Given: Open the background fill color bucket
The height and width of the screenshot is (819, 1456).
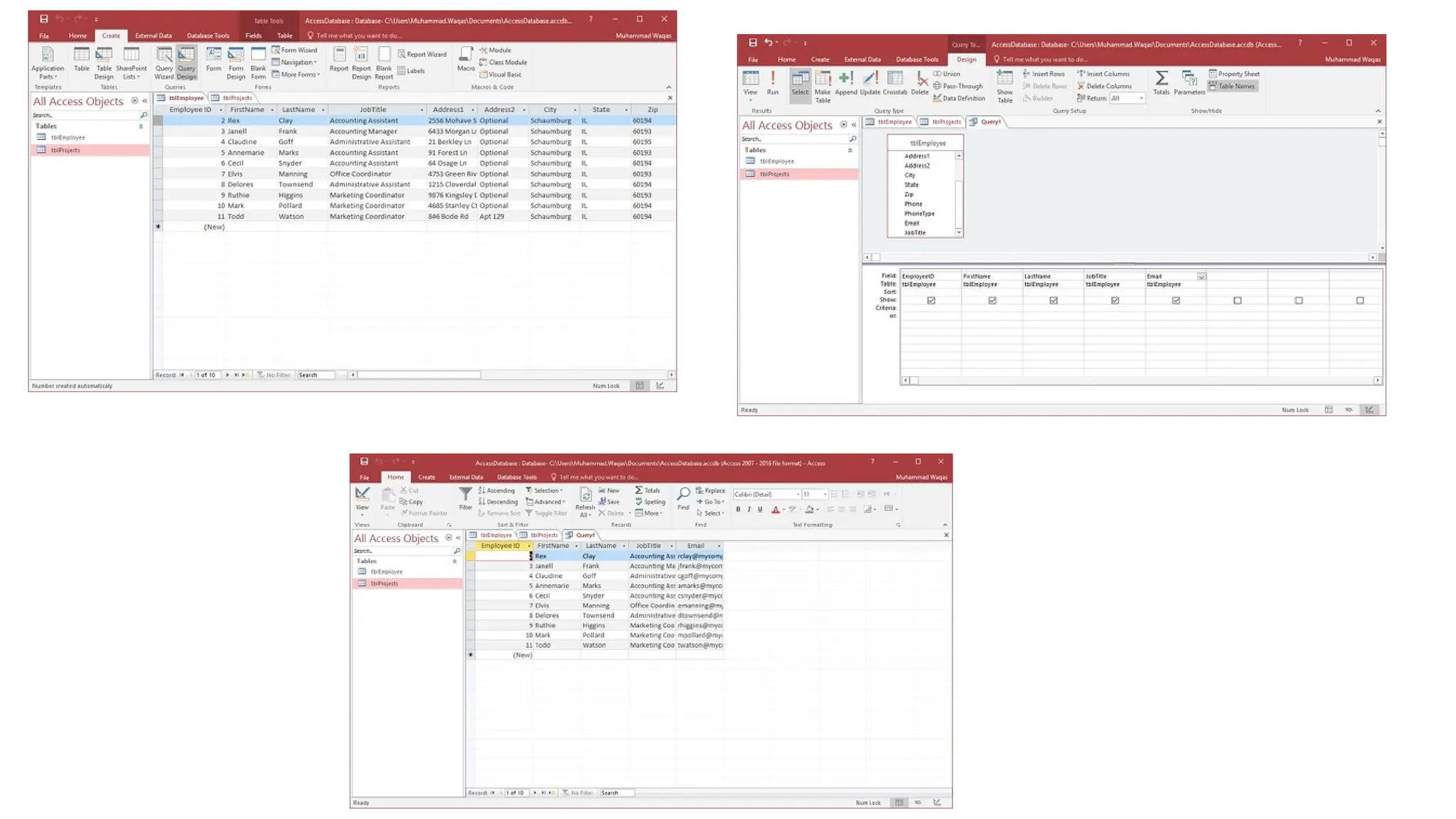Looking at the screenshot, I should tap(809, 509).
